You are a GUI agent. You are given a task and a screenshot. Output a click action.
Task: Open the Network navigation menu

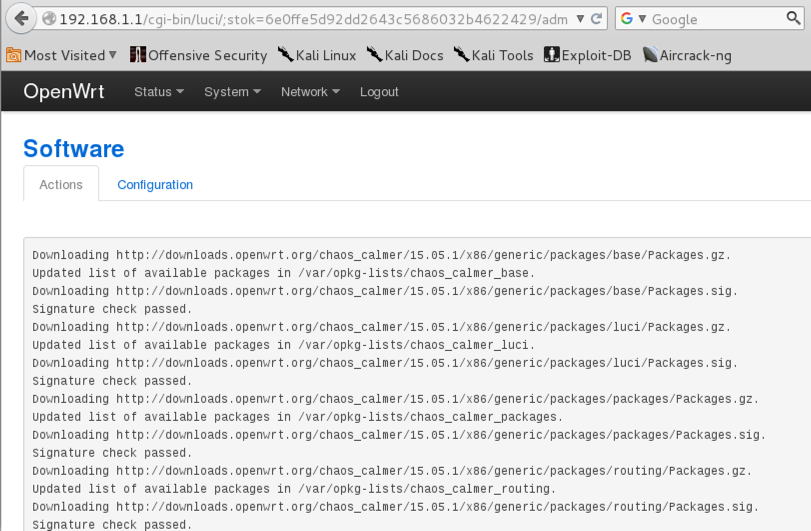point(310,92)
